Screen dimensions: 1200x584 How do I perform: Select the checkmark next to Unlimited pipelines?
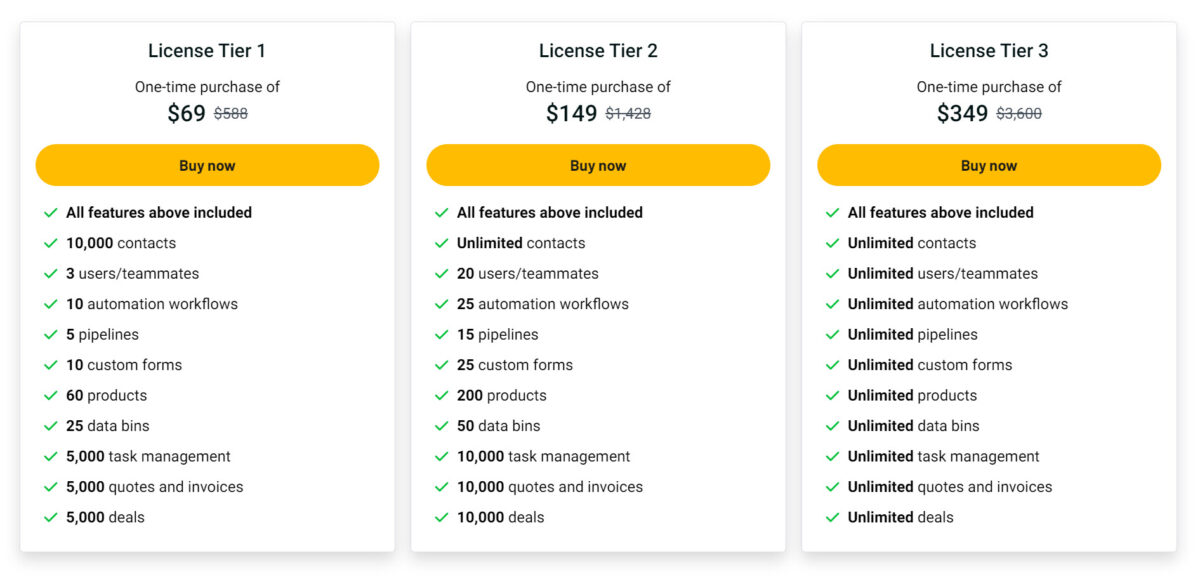click(x=831, y=334)
